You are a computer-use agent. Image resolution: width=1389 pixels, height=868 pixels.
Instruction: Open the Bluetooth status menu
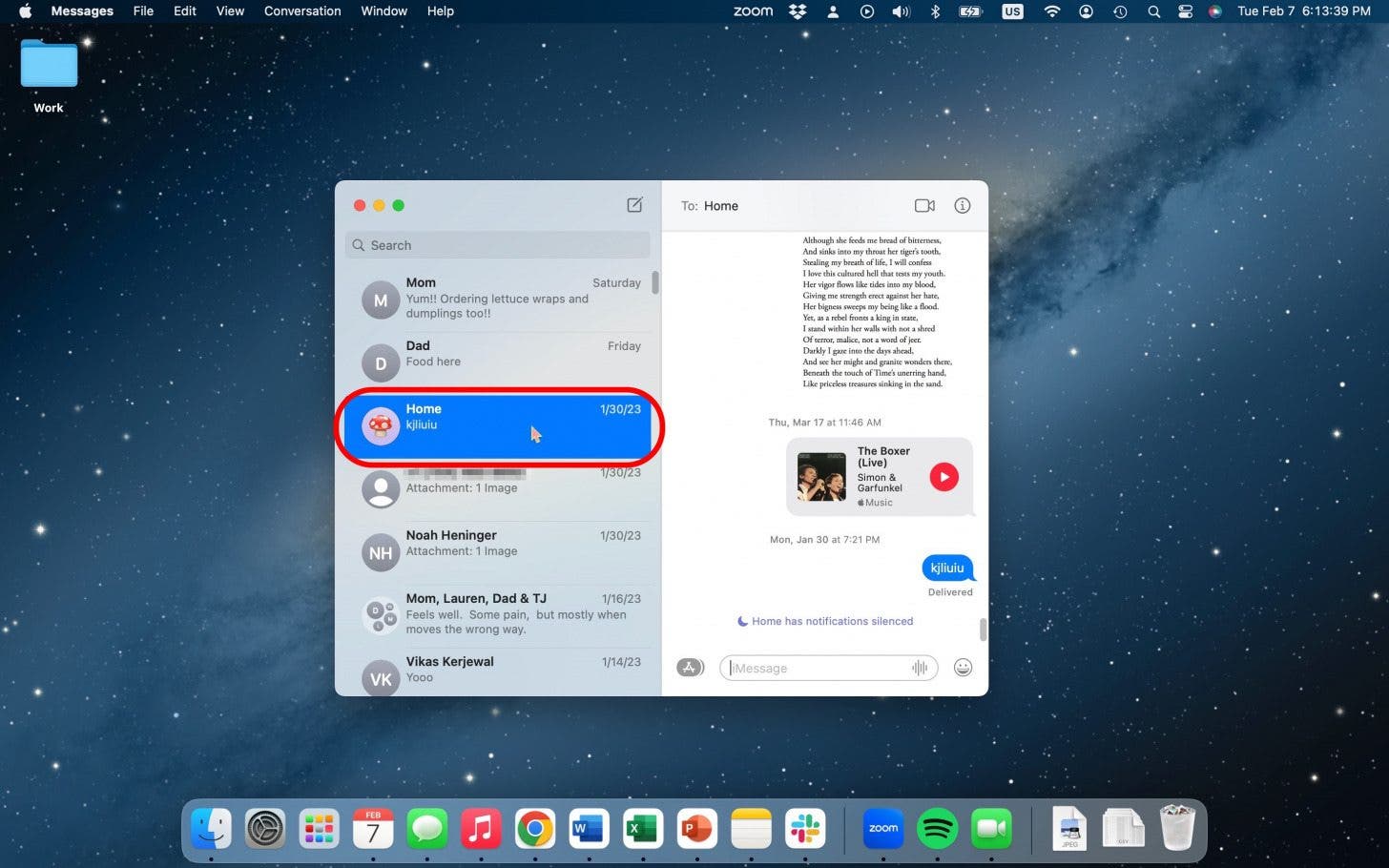coord(935,11)
